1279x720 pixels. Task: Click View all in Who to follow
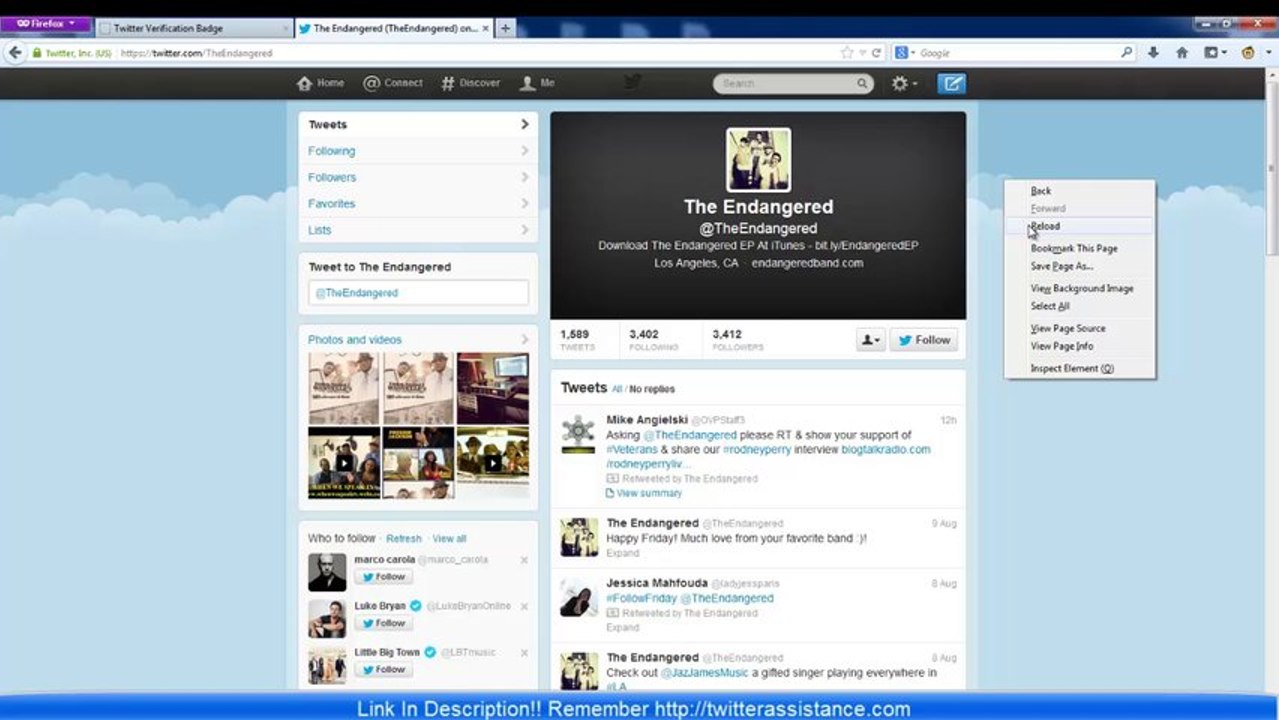pos(449,538)
